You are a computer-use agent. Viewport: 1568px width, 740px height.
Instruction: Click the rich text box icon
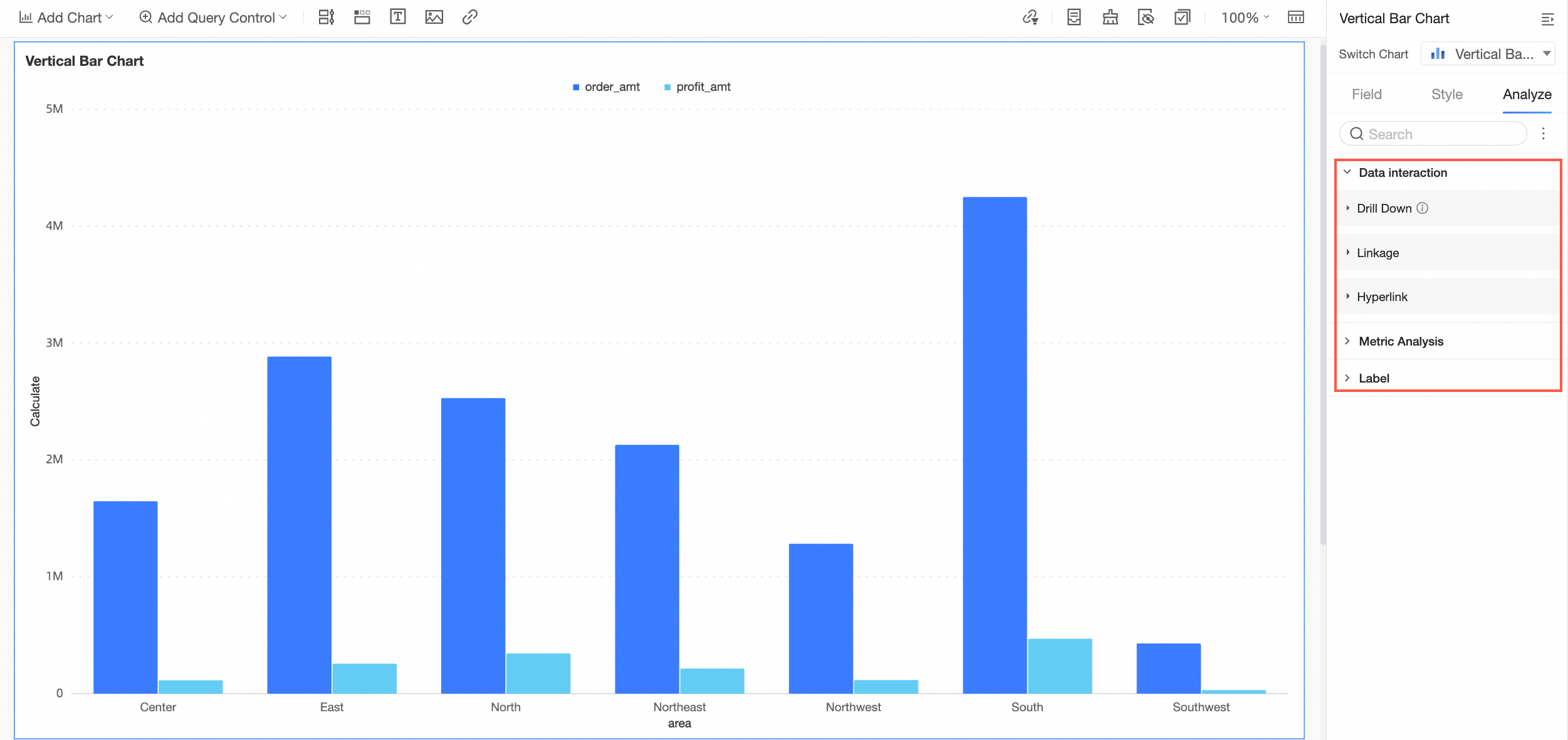click(398, 17)
